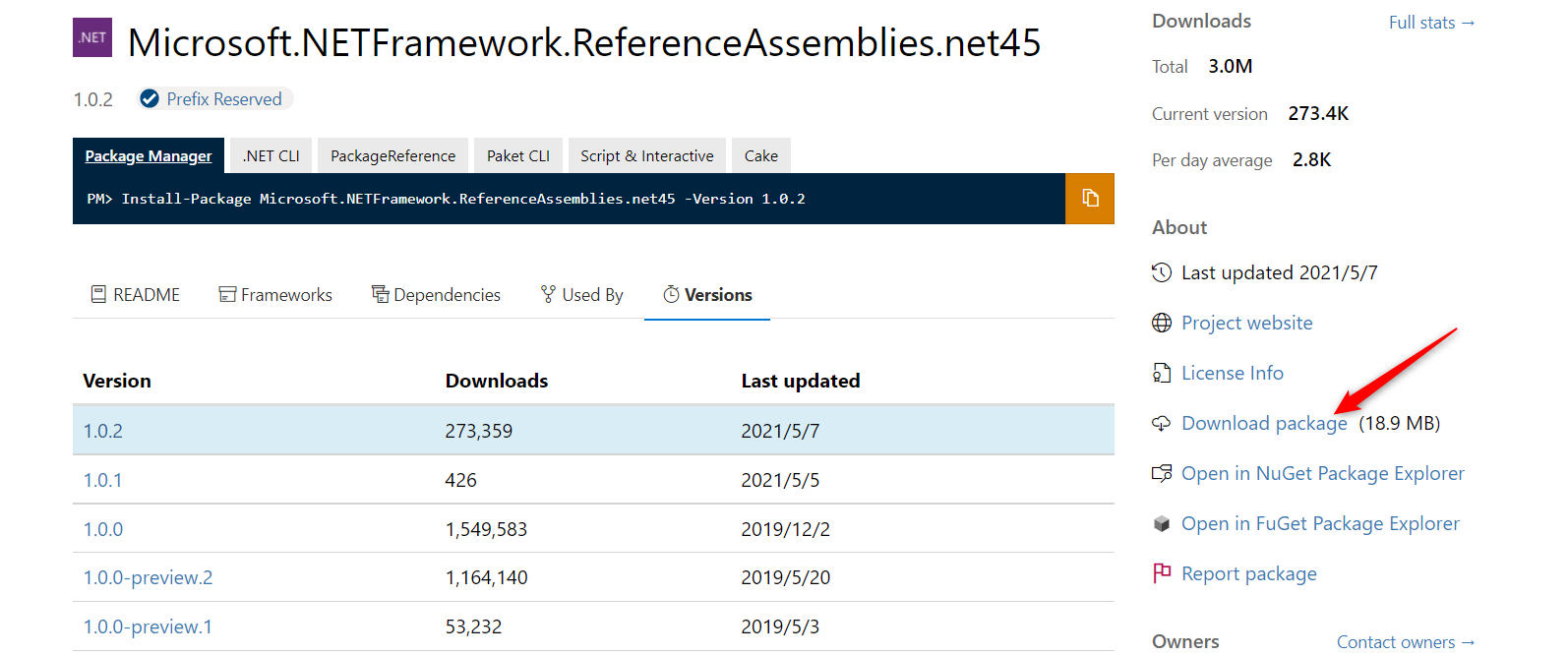Click the Frameworks tab icon
Viewport: 1568px width, 655px height.
point(227,294)
